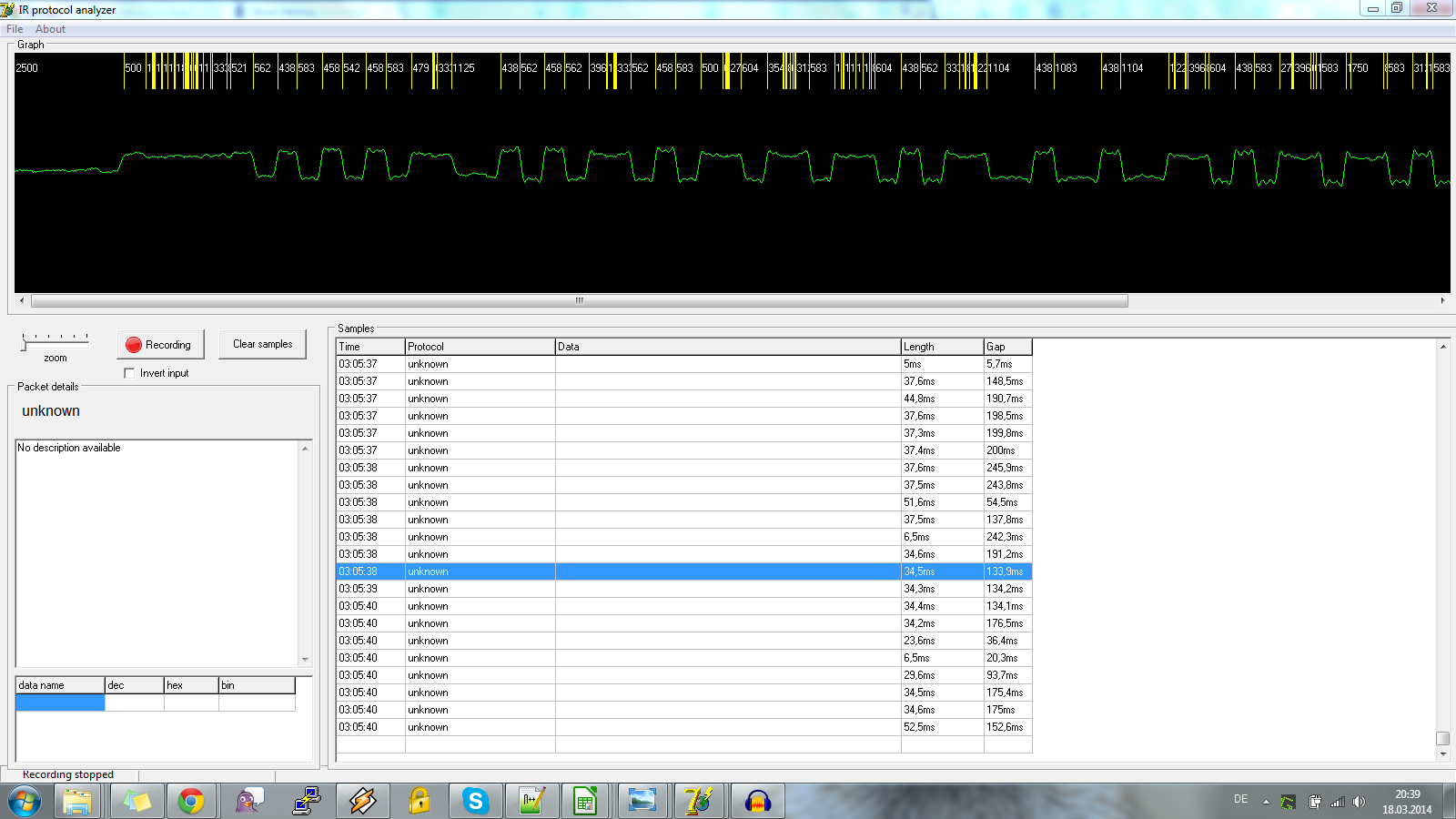Open Pidgin messenger from the taskbar
The width and height of the screenshot is (1456, 819).
[x=248, y=801]
